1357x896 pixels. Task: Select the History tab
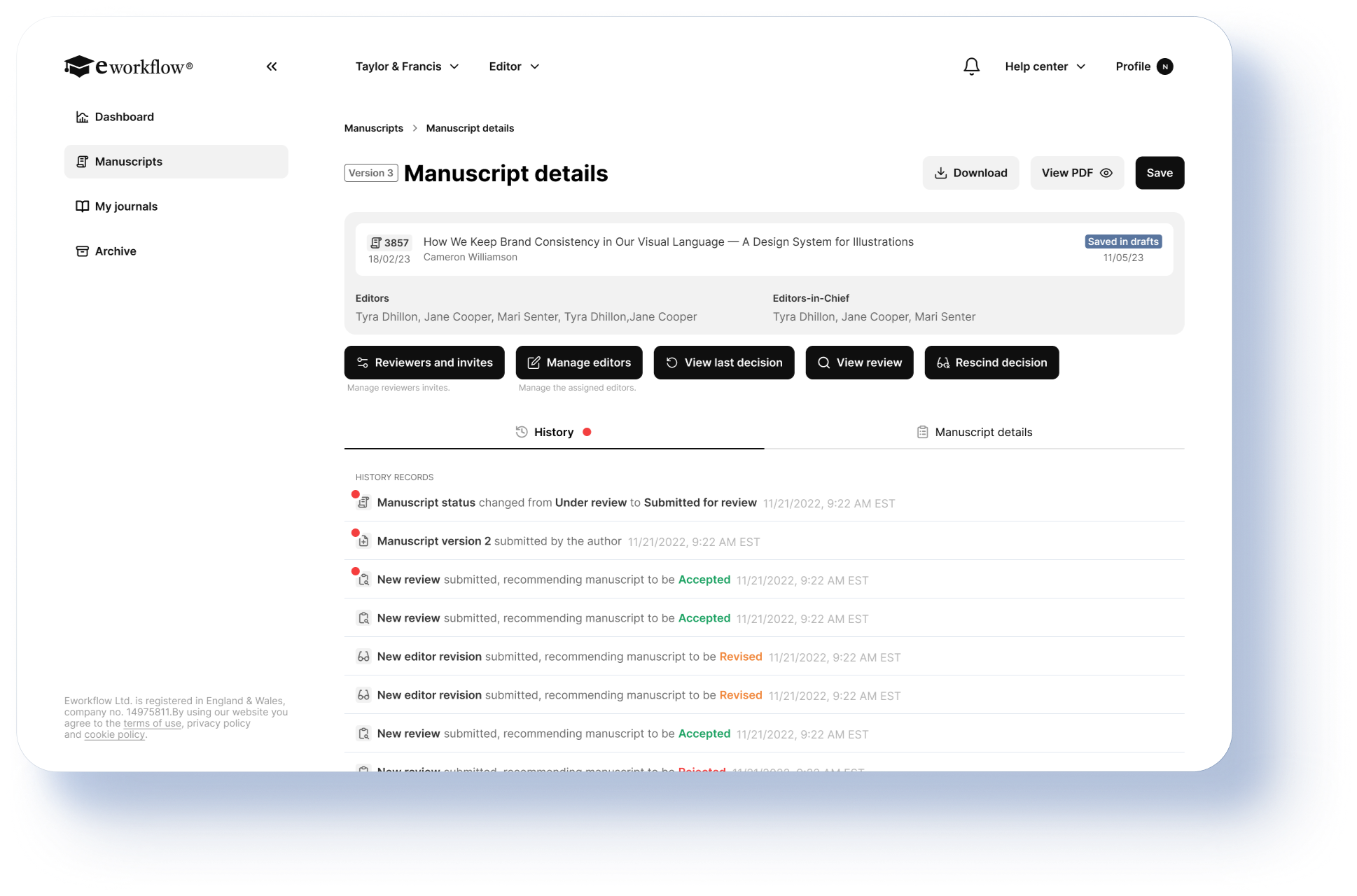(553, 432)
